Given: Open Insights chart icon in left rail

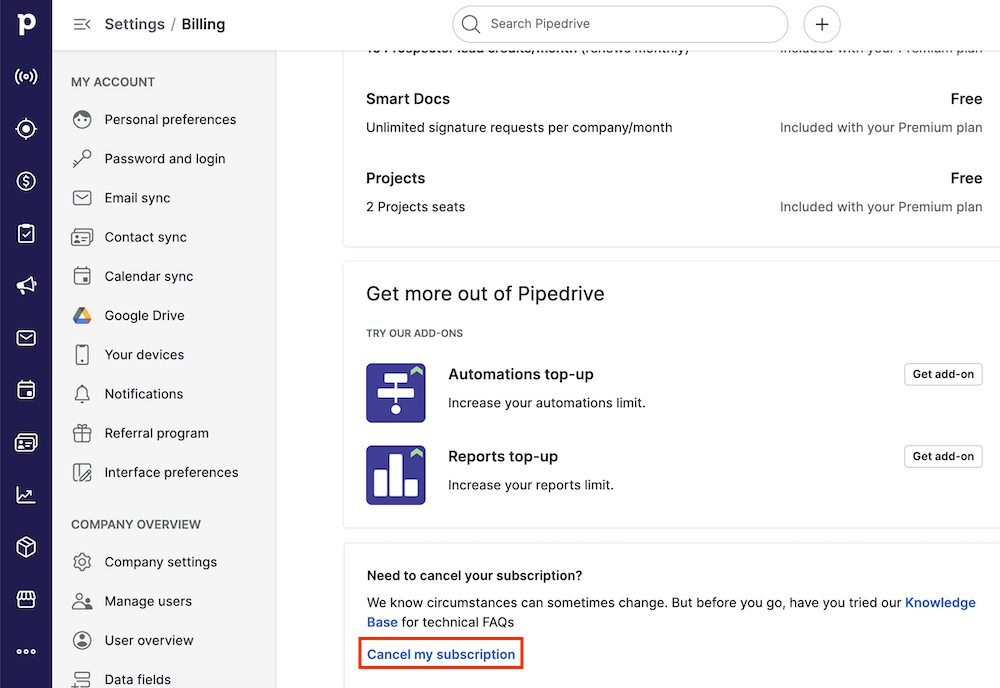Looking at the screenshot, I should [26, 494].
